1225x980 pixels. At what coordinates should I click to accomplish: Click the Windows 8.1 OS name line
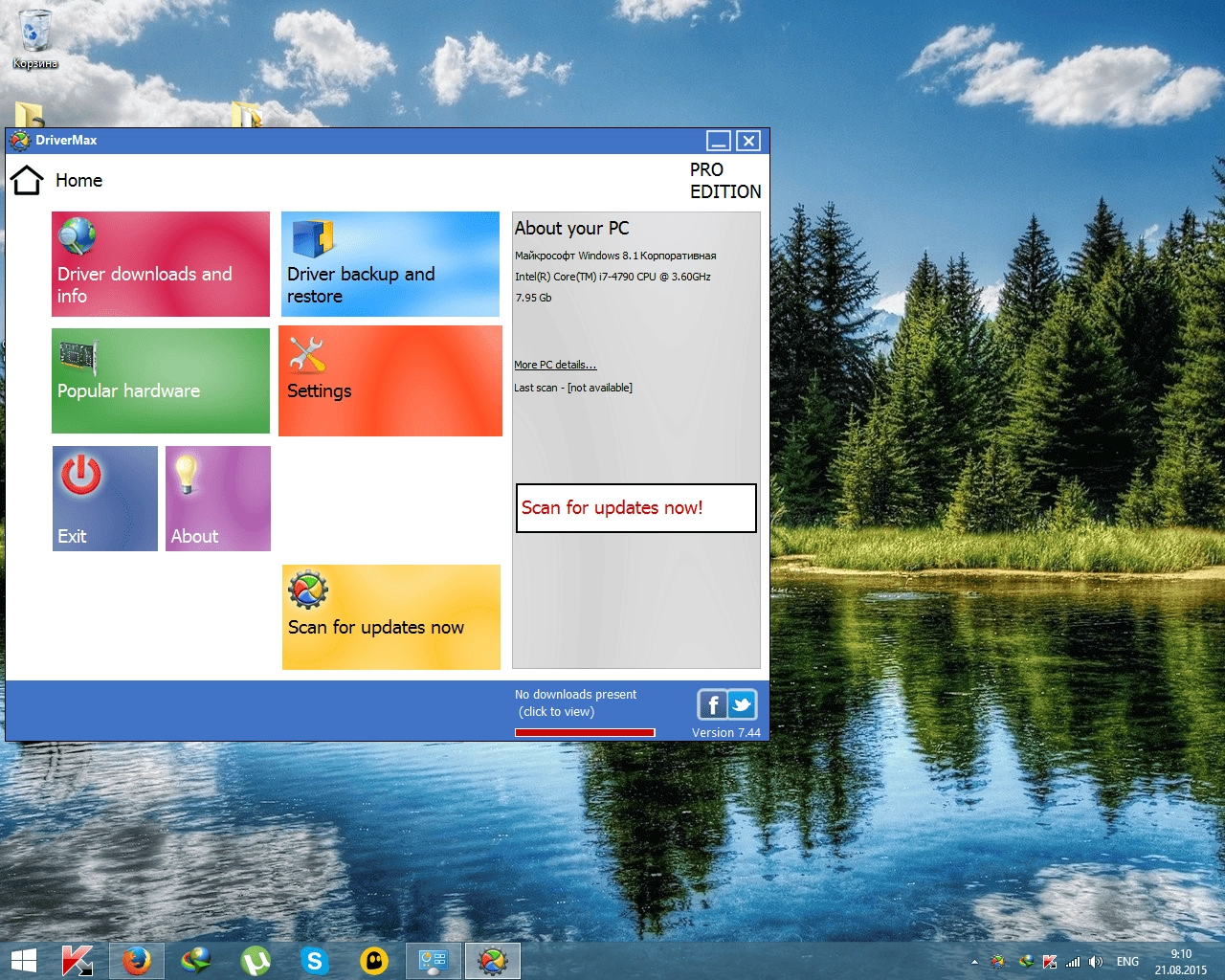[615, 256]
